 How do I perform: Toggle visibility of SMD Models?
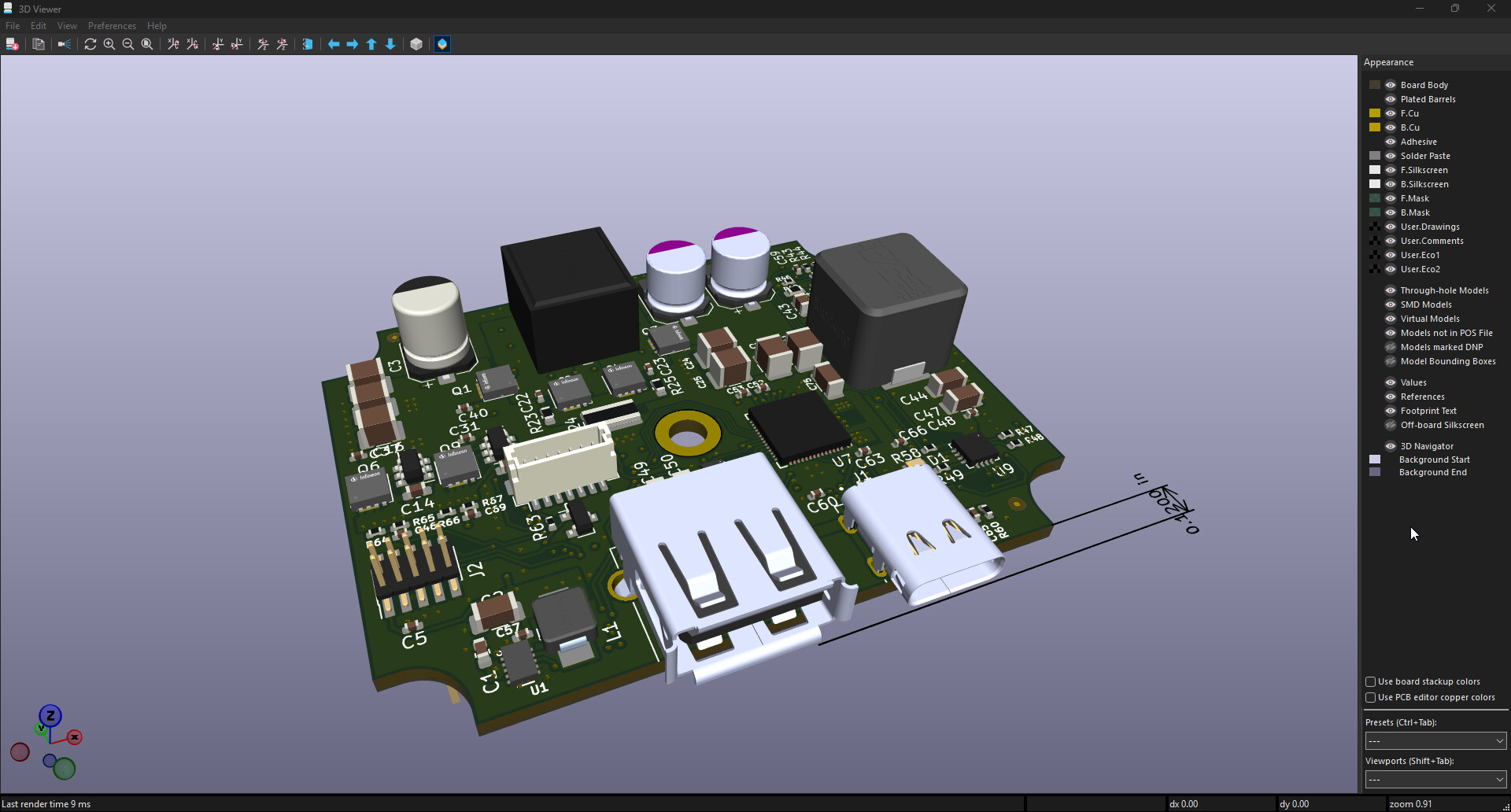(1391, 304)
